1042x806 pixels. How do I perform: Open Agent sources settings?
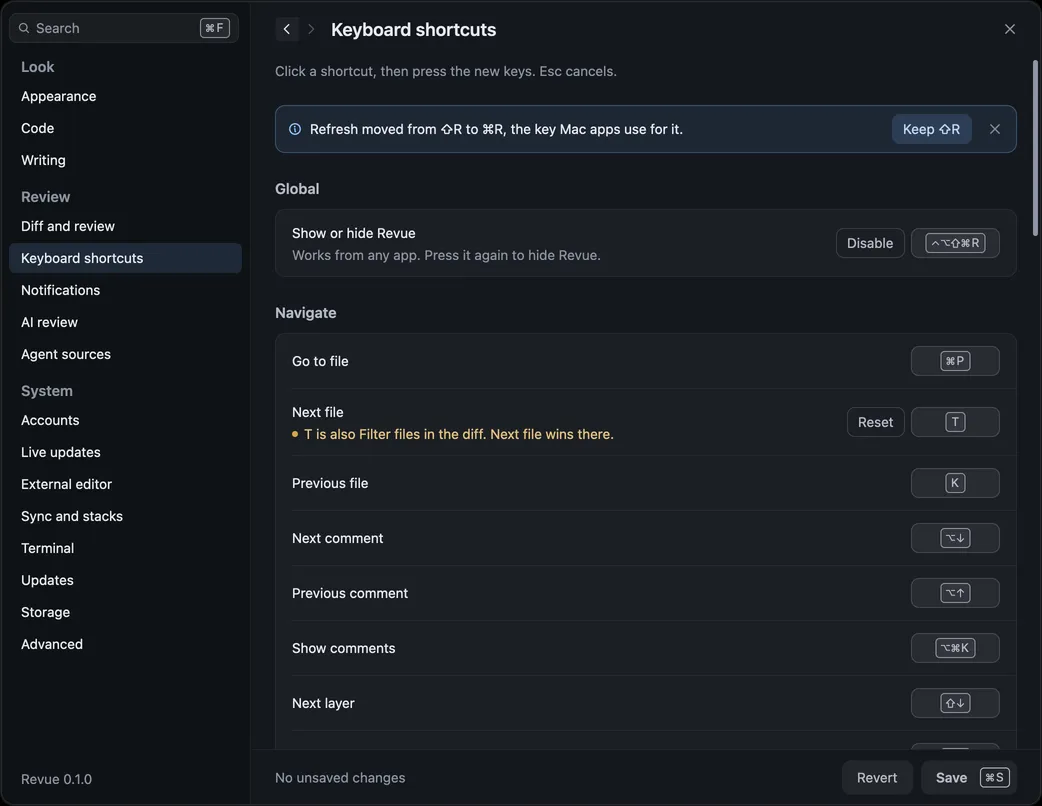pos(125,354)
